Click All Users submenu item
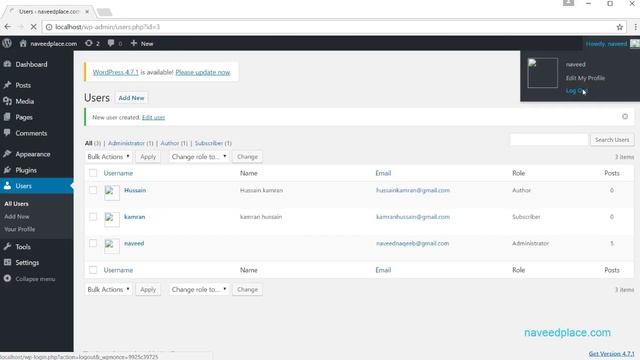This screenshot has height=360, width=640. pyautogui.click(x=16, y=204)
